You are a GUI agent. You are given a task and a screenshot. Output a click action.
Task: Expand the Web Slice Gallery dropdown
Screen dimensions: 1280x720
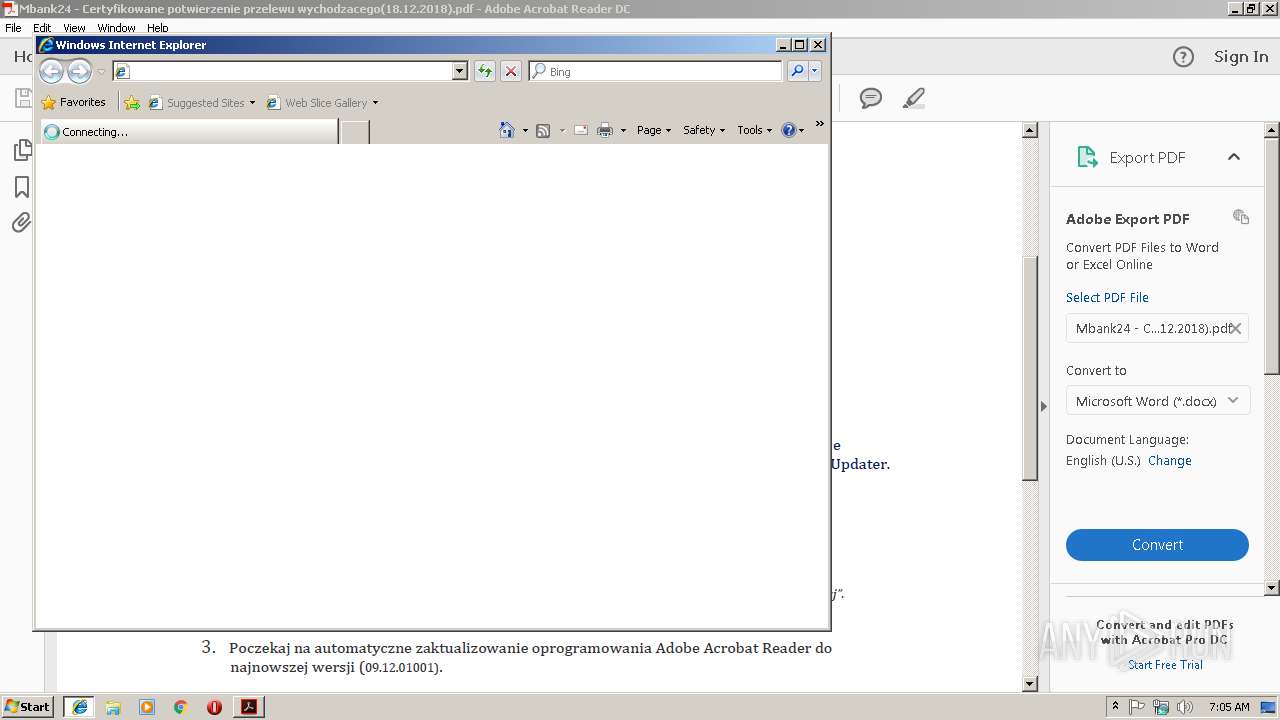[375, 103]
